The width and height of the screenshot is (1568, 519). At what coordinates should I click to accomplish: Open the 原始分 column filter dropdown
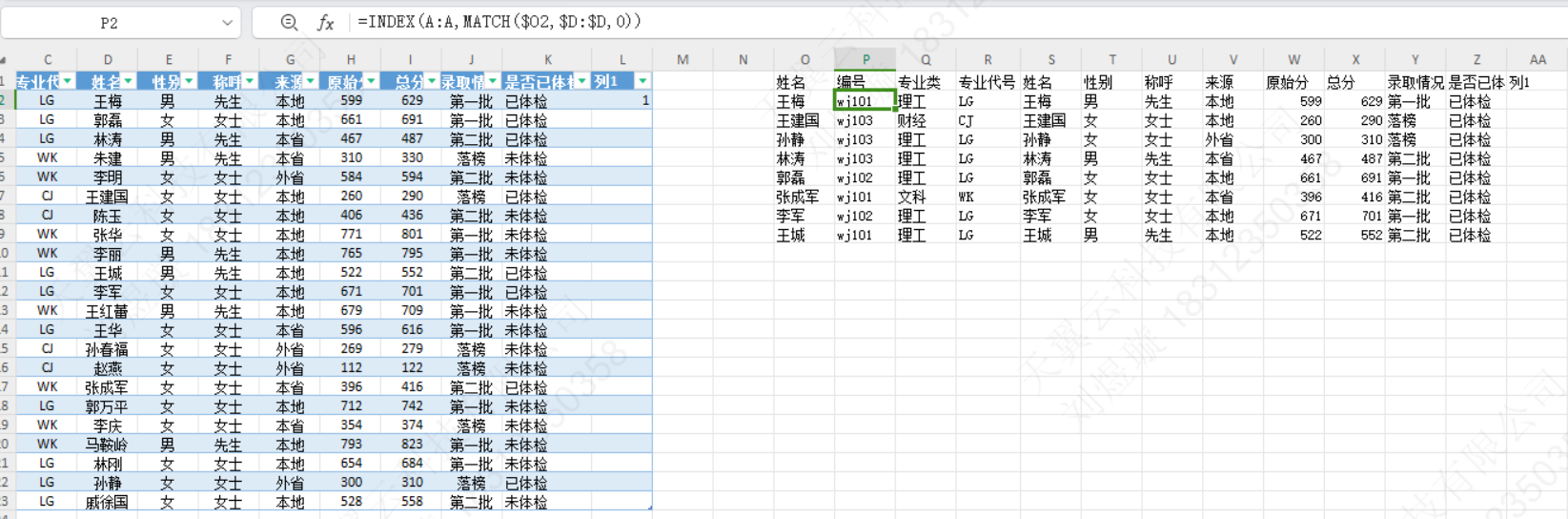(x=371, y=81)
